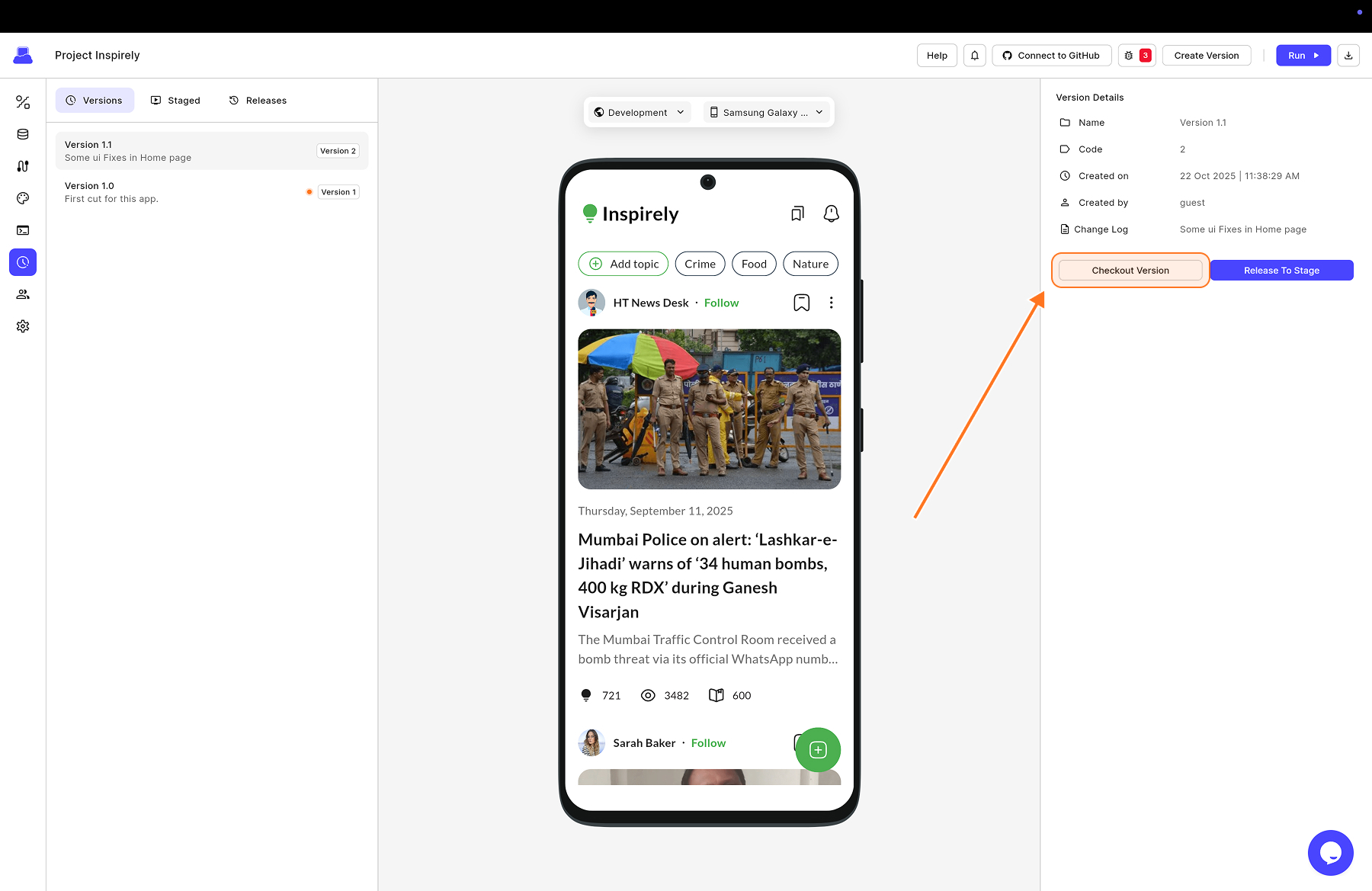This screenshot has width=1372, height=891.
Task: Click the Release To Stage button
Action: 1281,271
